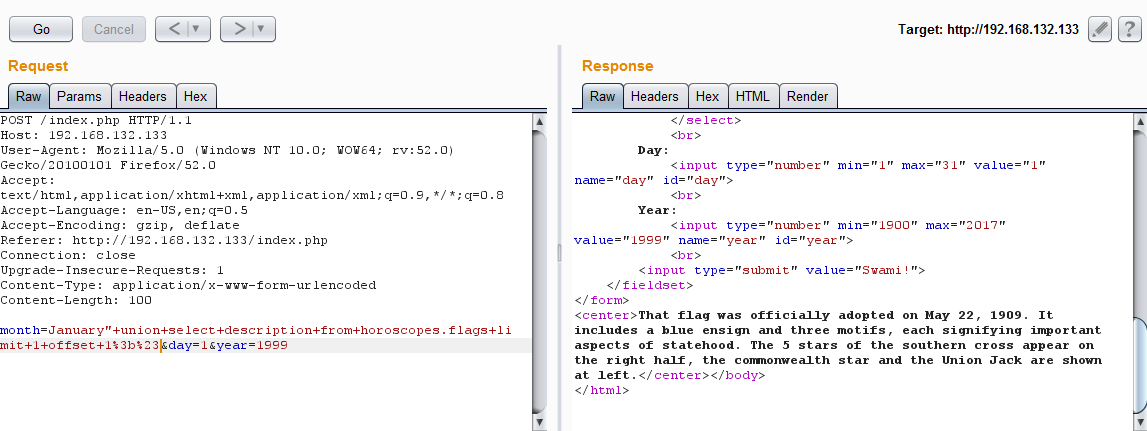This screenshot has width=1147, height=431.
Task: Click the 'Request' panel heading
Action: [x=38, y=66]
